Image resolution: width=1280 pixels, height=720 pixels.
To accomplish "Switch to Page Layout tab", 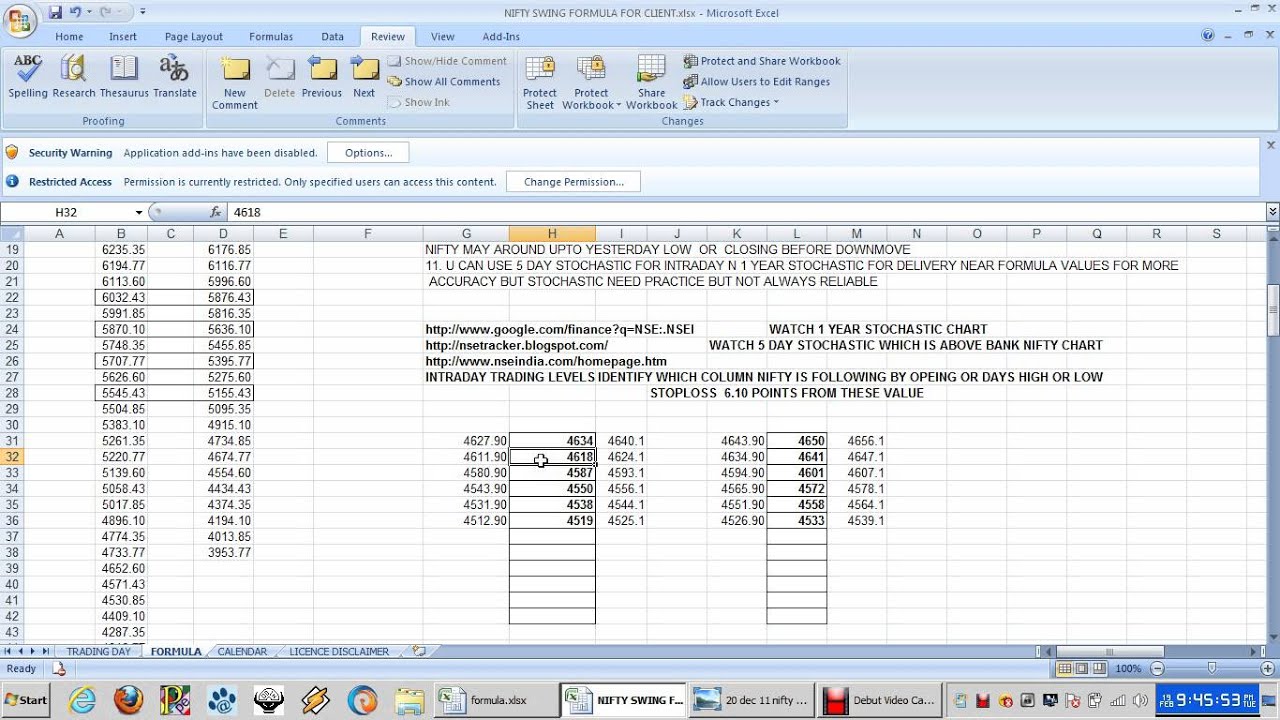I will click(x=194, y=37).
